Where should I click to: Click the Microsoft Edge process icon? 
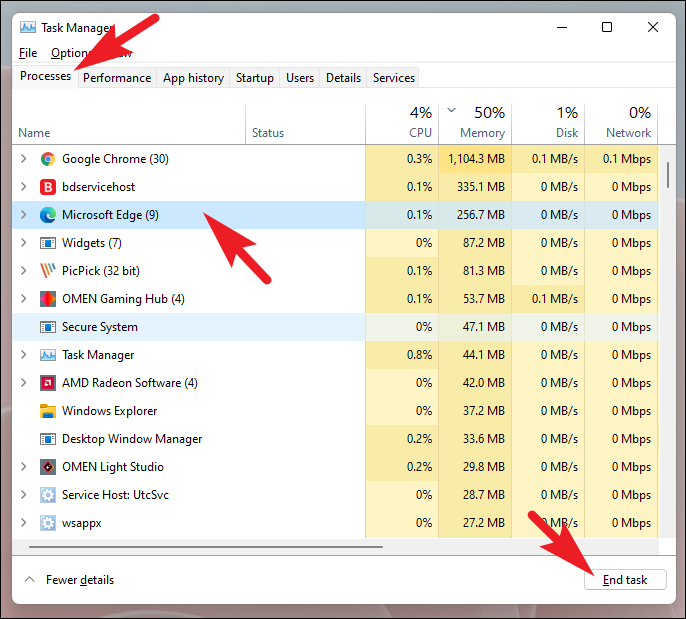click(x=48, y=215)
